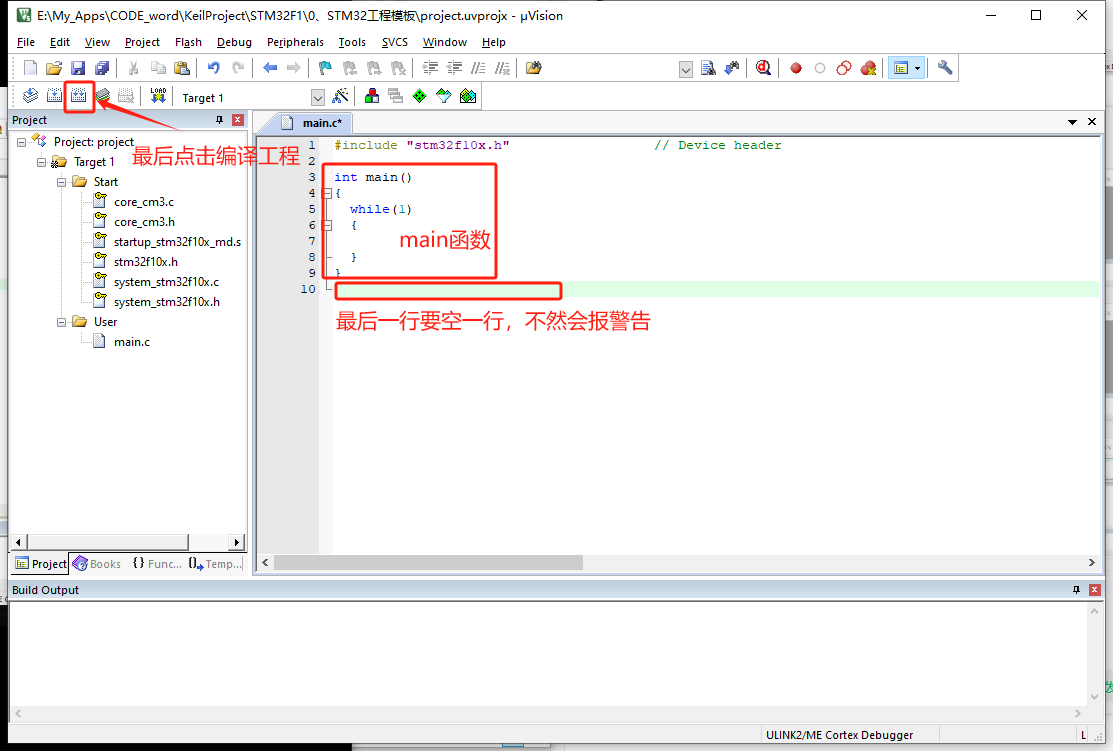Open Configuration with the wrench icon

coord(945,68)
